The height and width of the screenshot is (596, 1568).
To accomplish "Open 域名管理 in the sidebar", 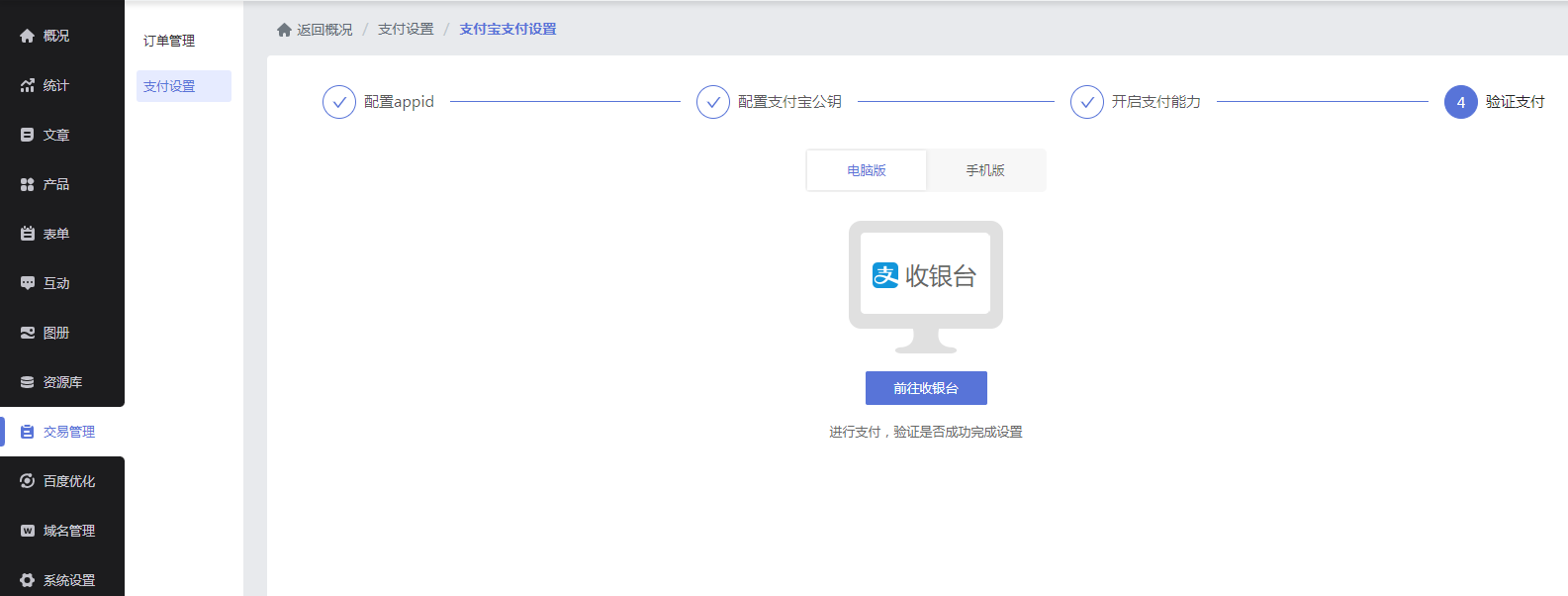I will pos(62,531).
